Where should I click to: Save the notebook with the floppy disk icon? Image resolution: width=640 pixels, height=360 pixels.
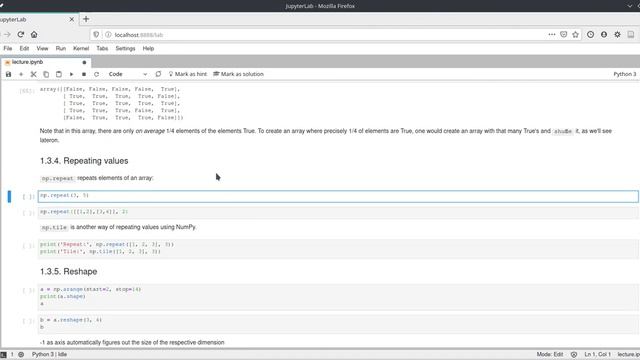click(x=8, y=74)
